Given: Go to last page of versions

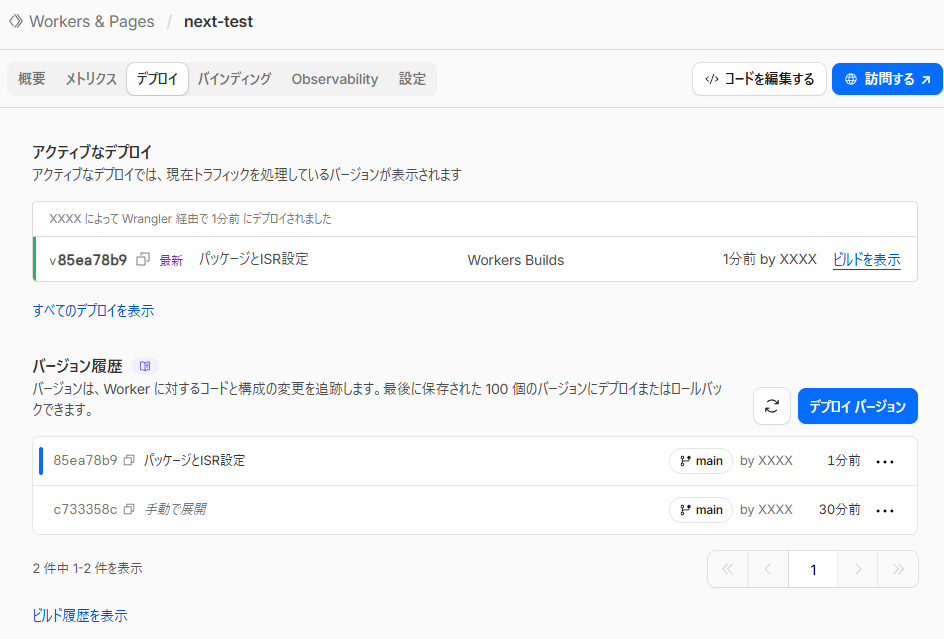Looking at the screenshot, I should 898,569.
